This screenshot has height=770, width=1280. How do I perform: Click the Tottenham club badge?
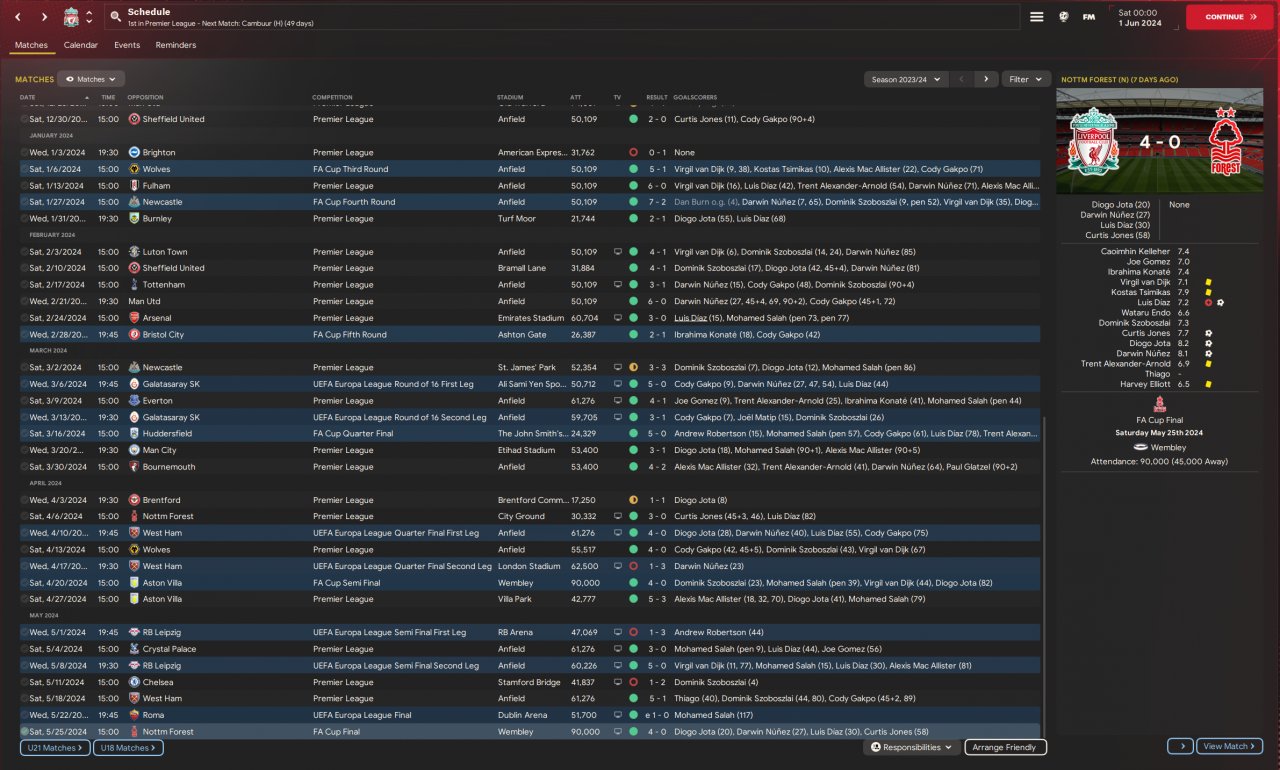coord(134,285)
